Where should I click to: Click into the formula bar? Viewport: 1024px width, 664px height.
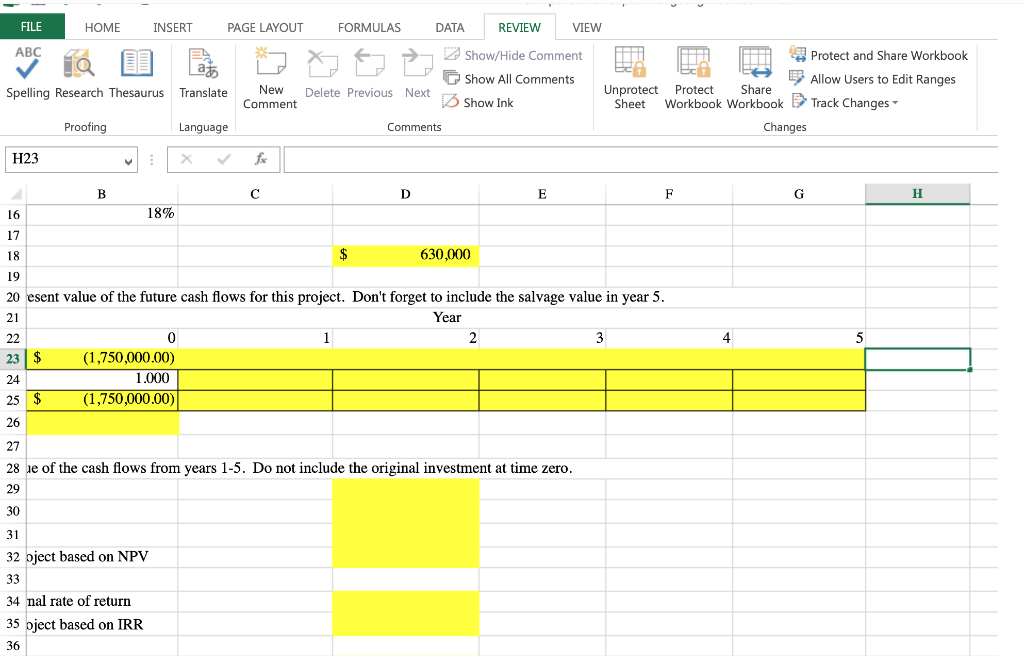(641, 159)
